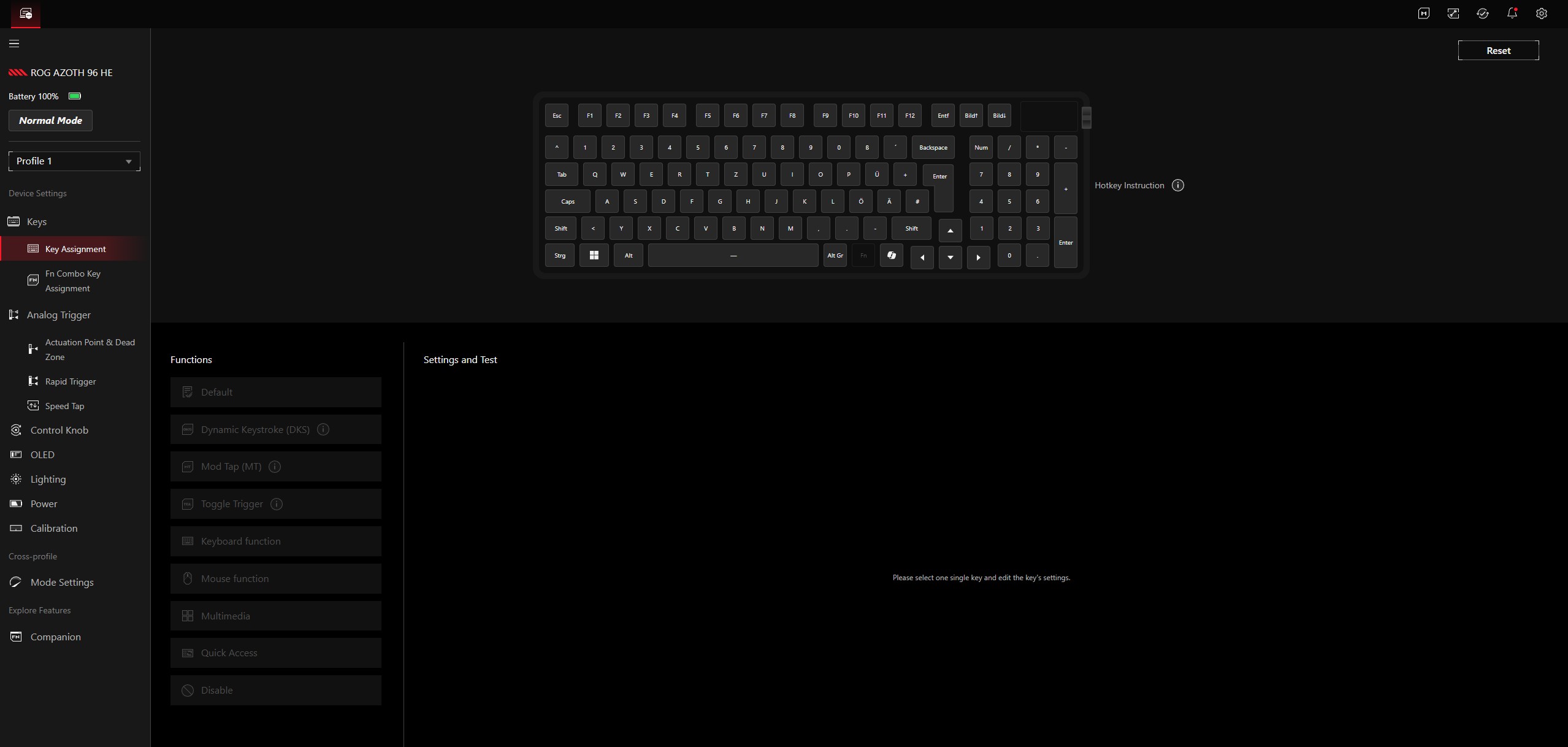Expand the Keys section
Viewport: 1568px width, 747px height.
37,221
